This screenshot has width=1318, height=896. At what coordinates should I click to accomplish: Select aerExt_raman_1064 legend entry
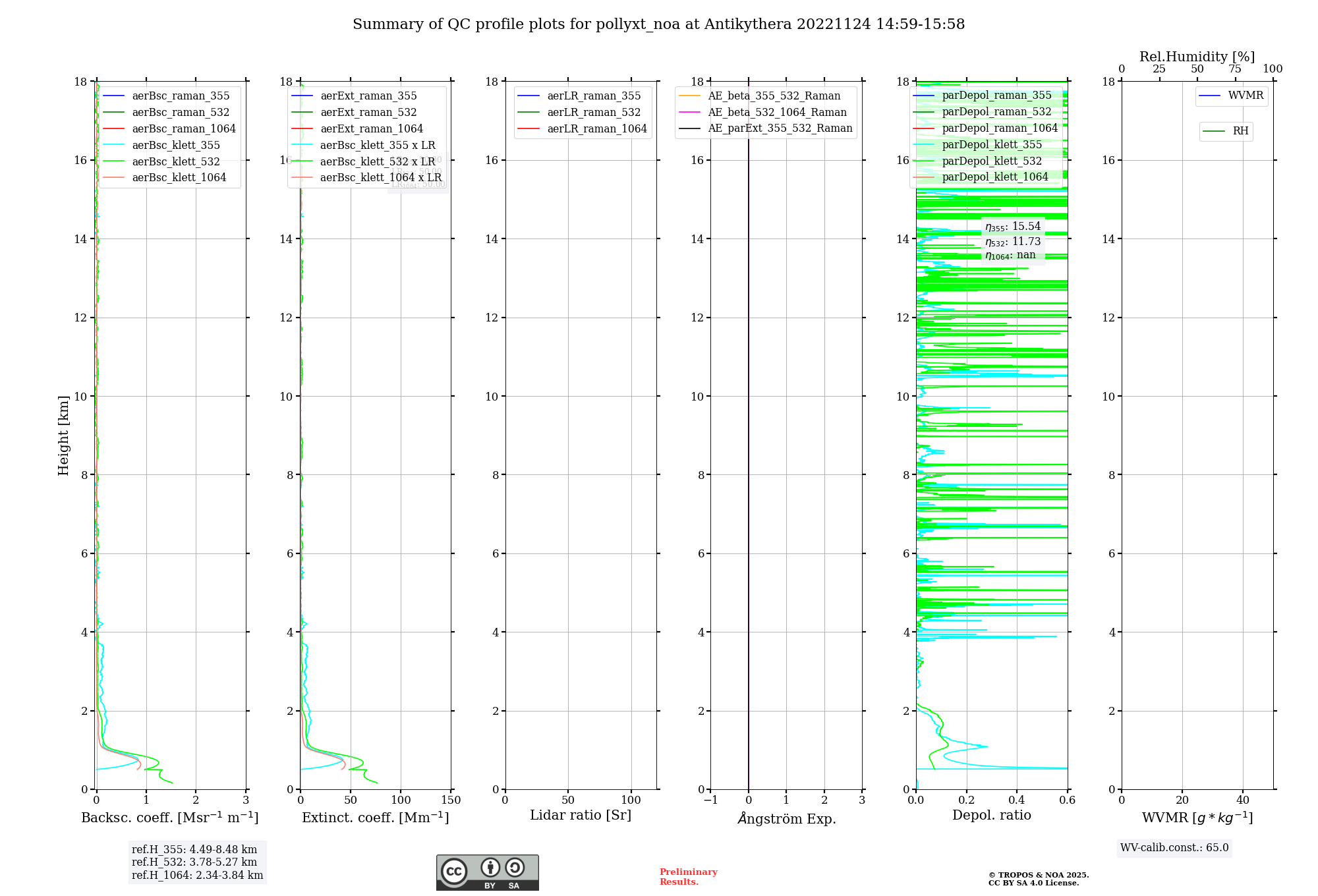[x=358, y=129]
